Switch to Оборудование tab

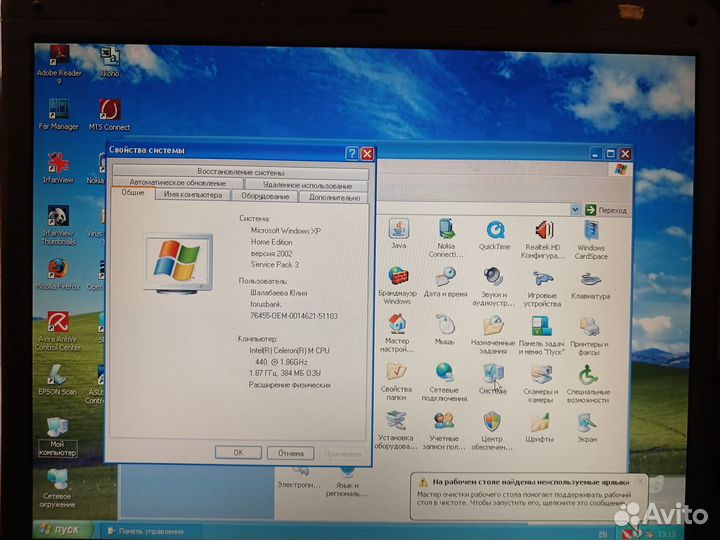[x=265, y=196]
